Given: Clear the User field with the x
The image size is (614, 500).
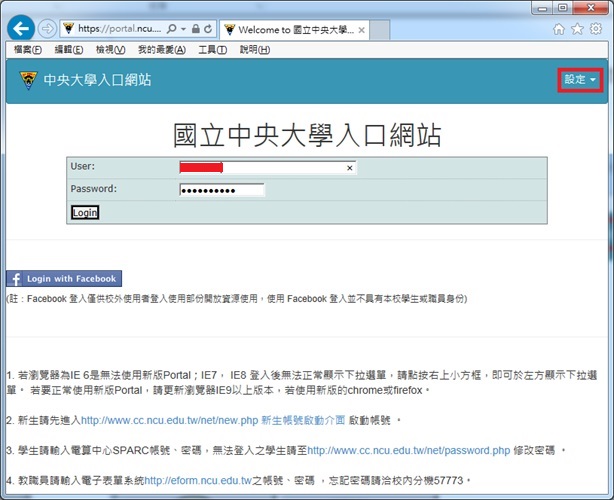Looking at the screenshot, I should [349, 168].
